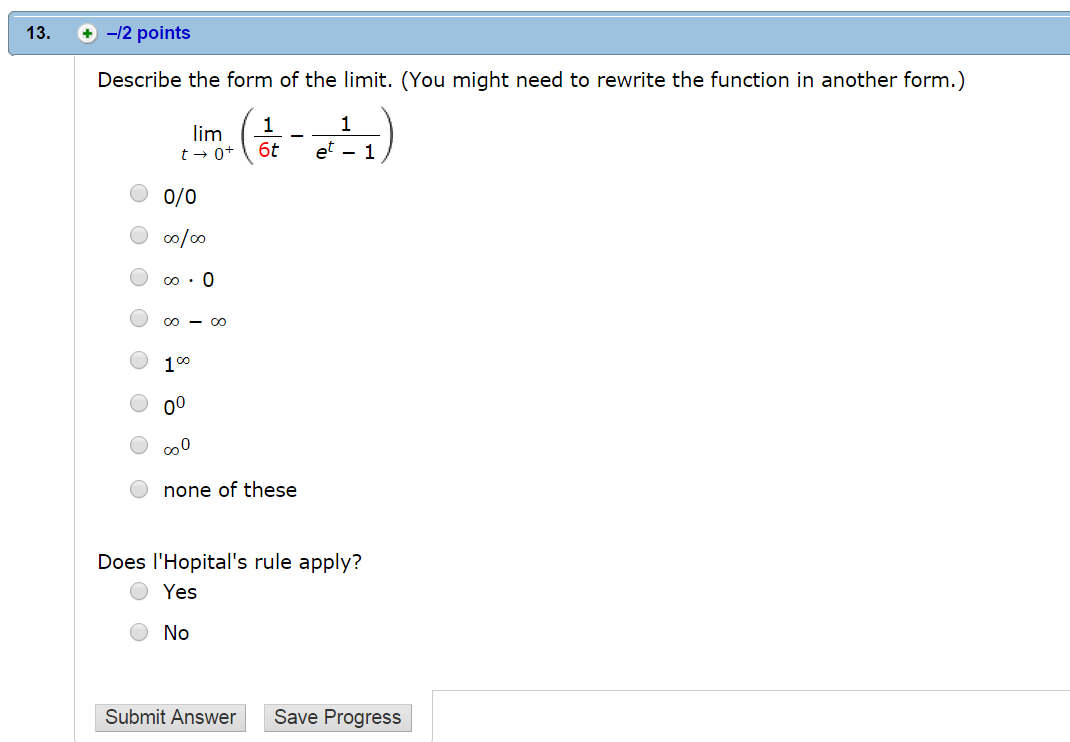This screenshot has width=1070, height=742.
Task: Choose the 1^∞ limit form
Action: 139,361
